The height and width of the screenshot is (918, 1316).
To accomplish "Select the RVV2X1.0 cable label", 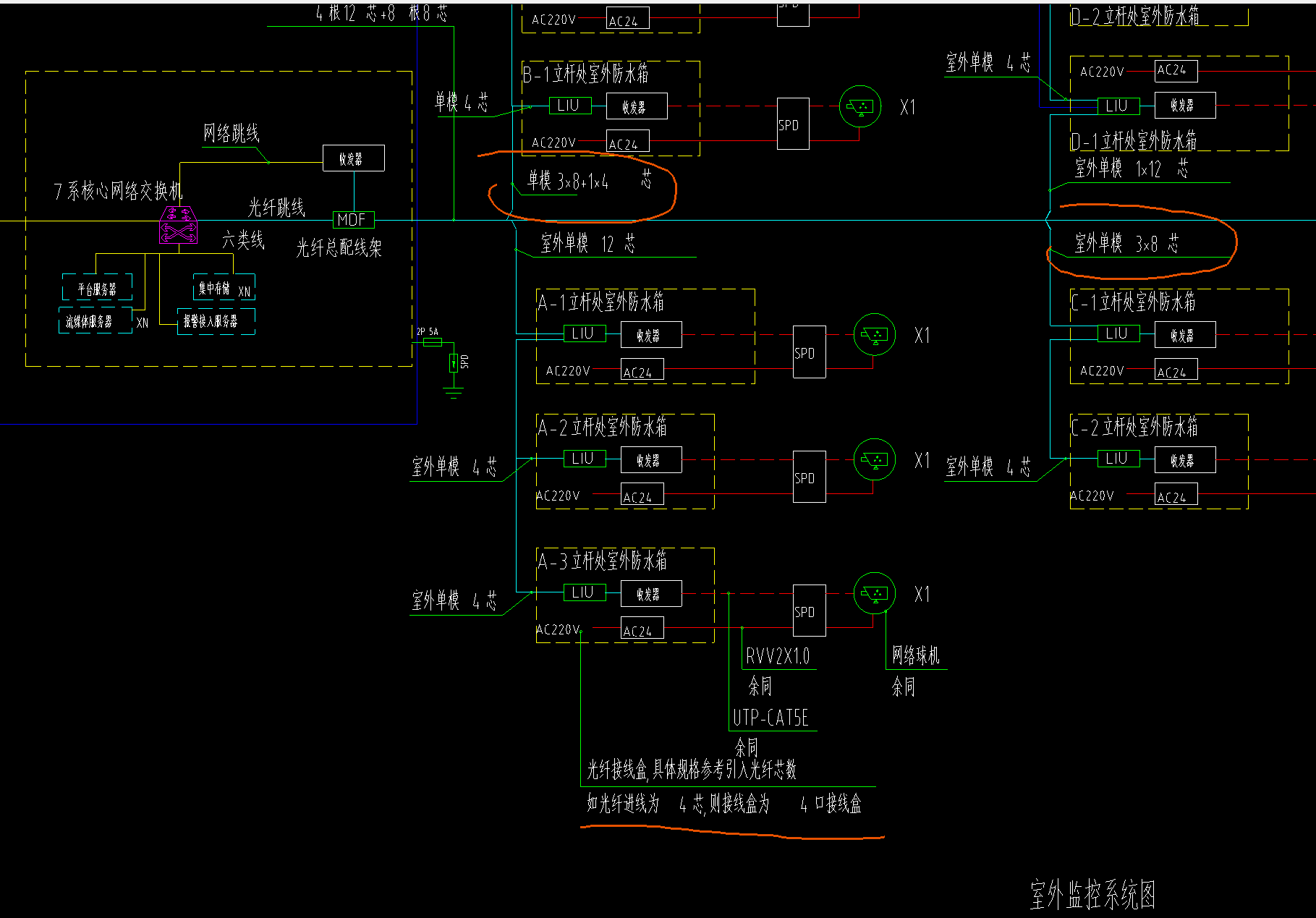I will click(778, 657).
